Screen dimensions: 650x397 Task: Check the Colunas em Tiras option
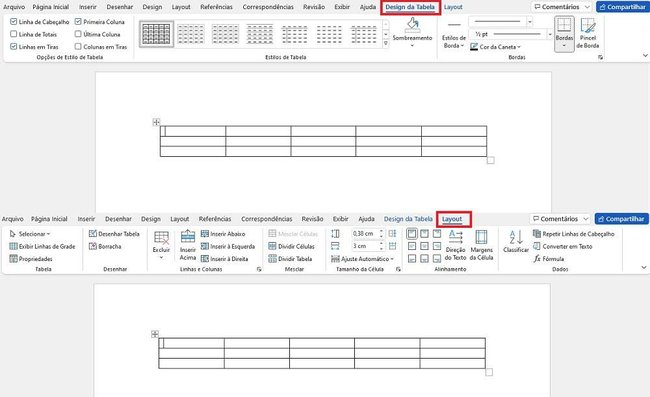click(78, 46)
